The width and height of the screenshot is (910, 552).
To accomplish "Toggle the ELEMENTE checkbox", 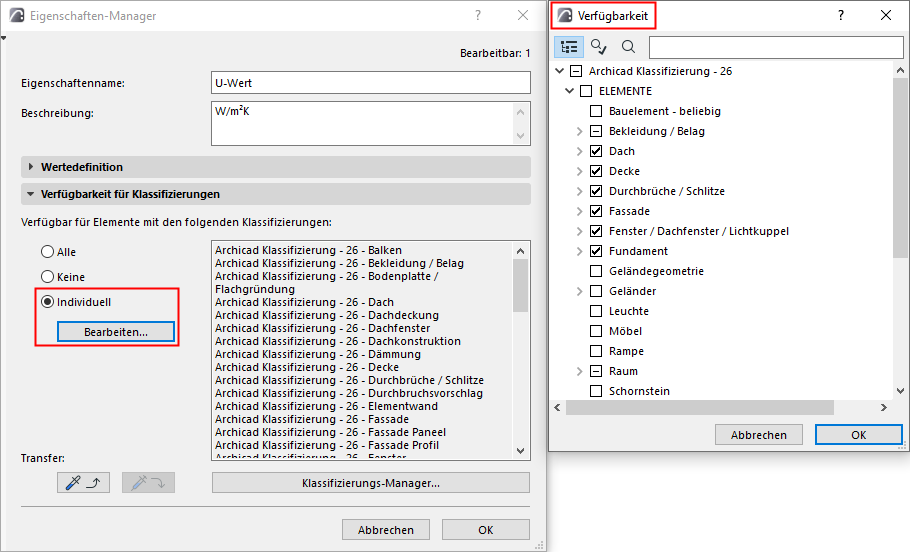I will click(x=586, y=91).
